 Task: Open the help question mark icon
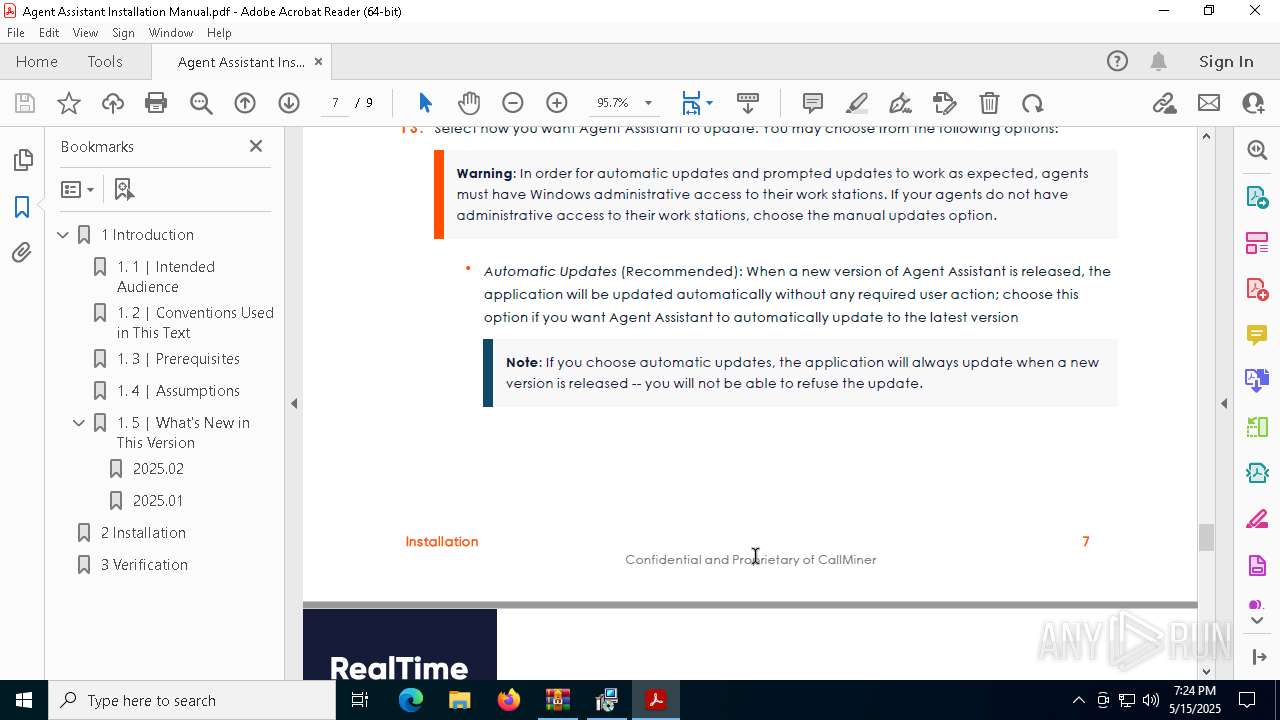(1117, 61)
